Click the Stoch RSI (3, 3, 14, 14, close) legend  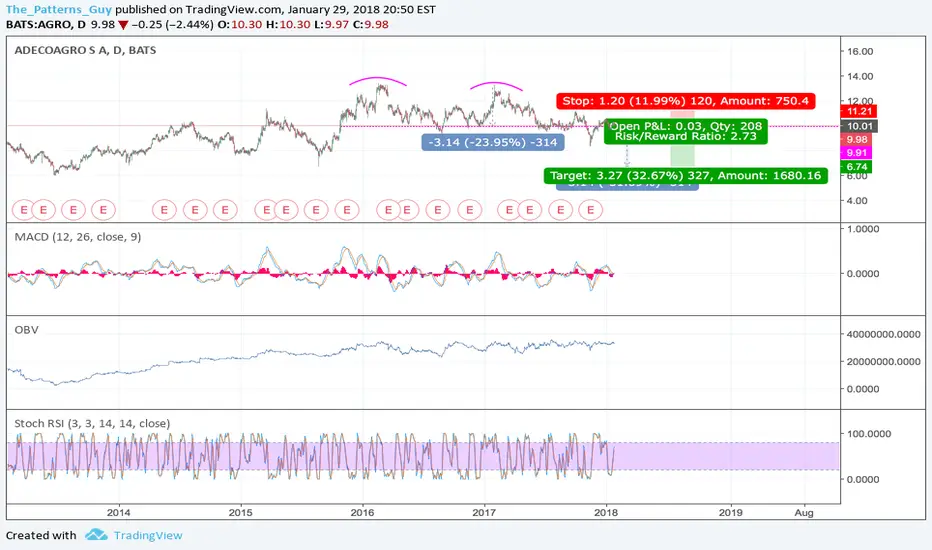(x=92, y=423)
